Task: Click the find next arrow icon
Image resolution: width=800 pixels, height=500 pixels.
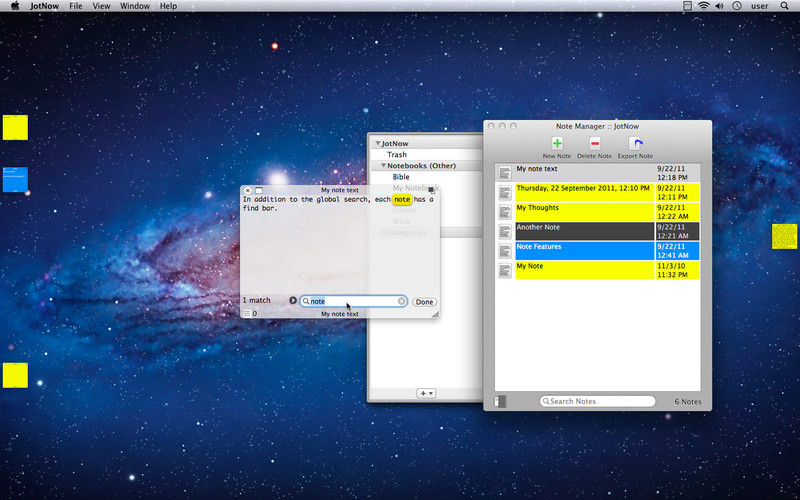Action: point(293,301)
